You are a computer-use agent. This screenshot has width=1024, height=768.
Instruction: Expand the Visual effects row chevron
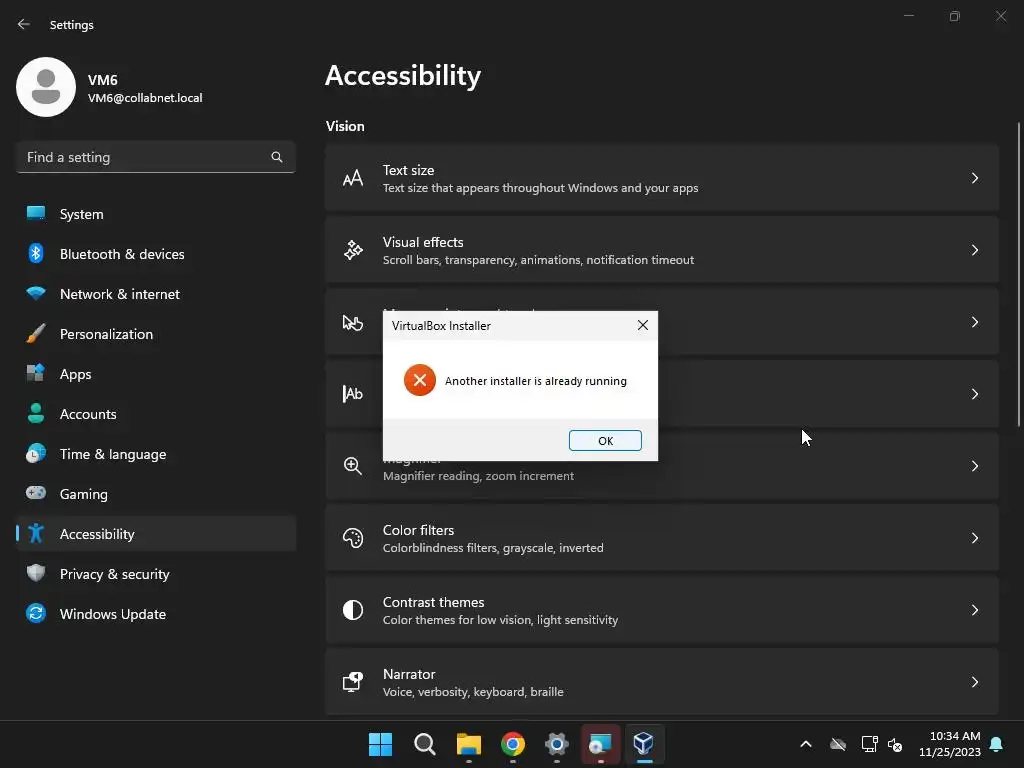coord(974,250)
